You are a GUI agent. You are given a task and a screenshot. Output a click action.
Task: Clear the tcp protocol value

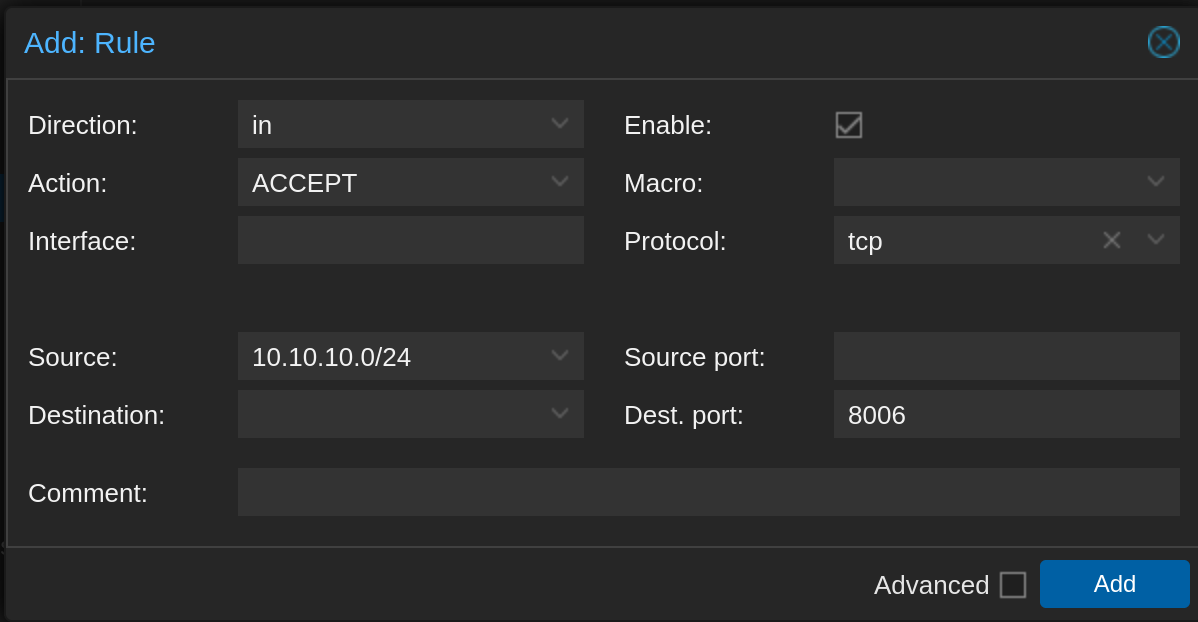1112,240
